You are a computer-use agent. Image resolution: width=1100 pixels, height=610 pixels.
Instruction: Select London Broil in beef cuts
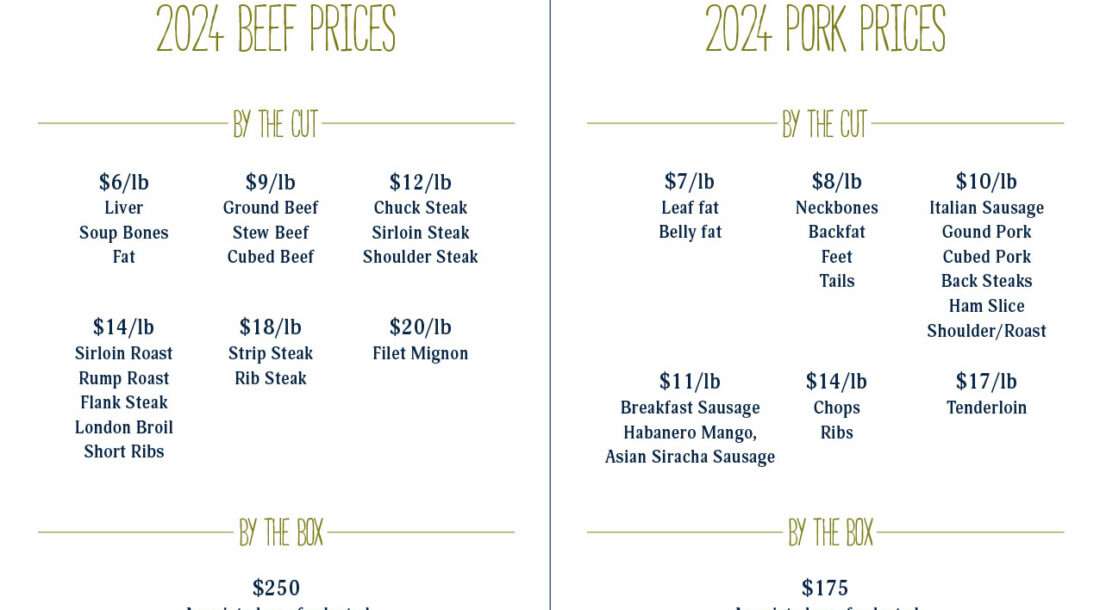click(124, 427)
